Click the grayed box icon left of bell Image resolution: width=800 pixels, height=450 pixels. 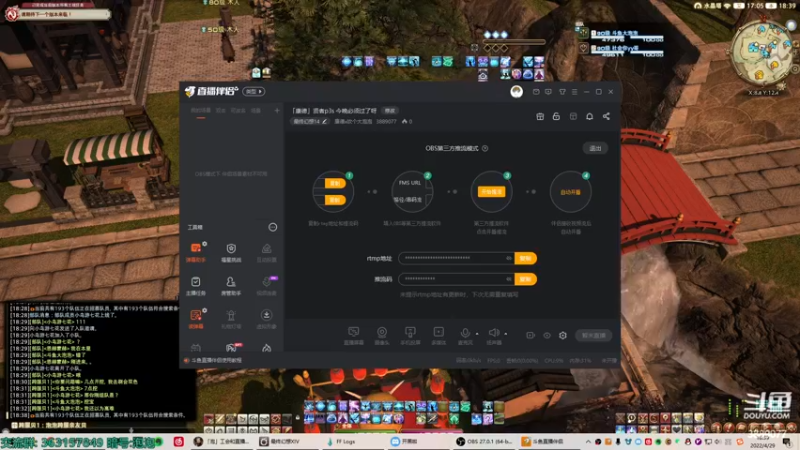573,116
